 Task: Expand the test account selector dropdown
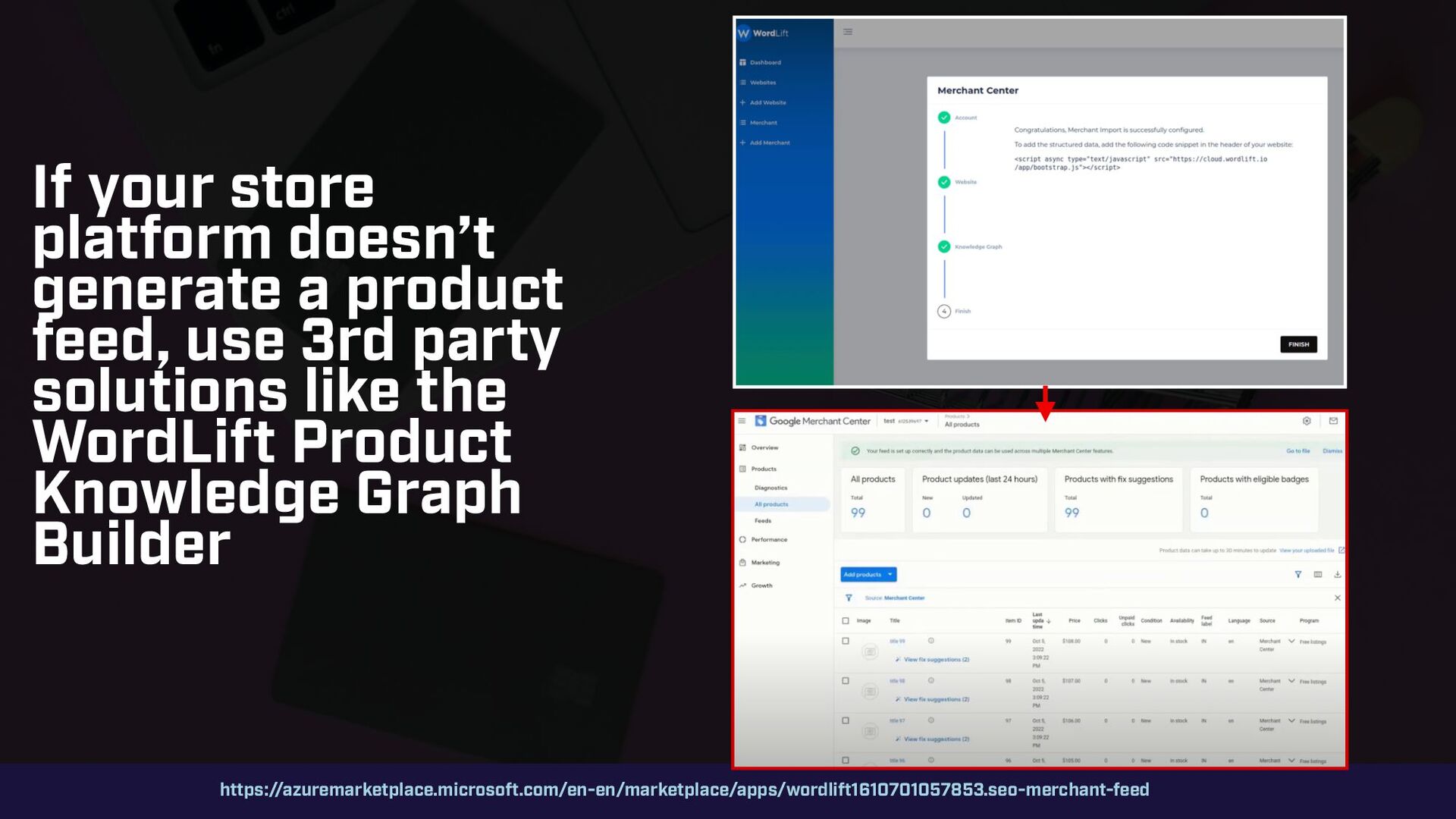click(x=927, y=421)
